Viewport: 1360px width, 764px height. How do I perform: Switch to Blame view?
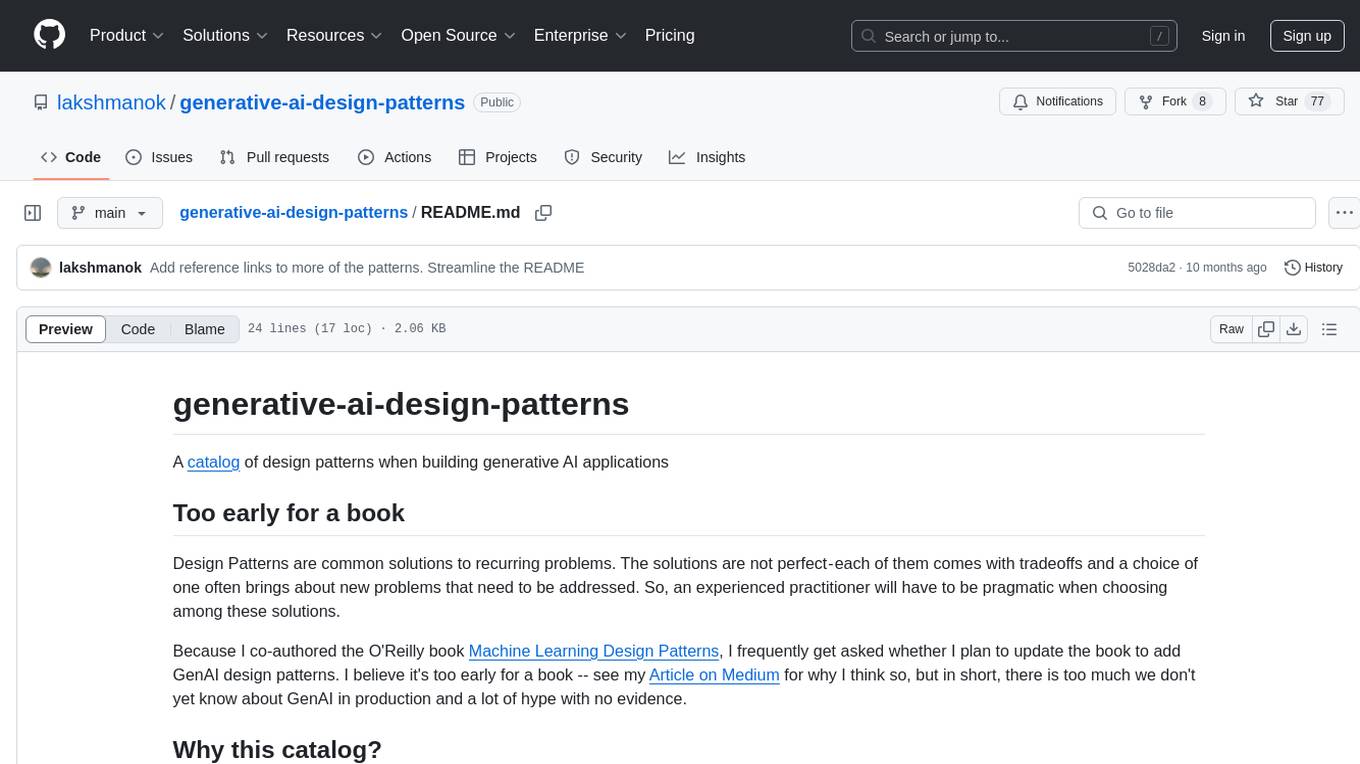[x=205, y=329]
